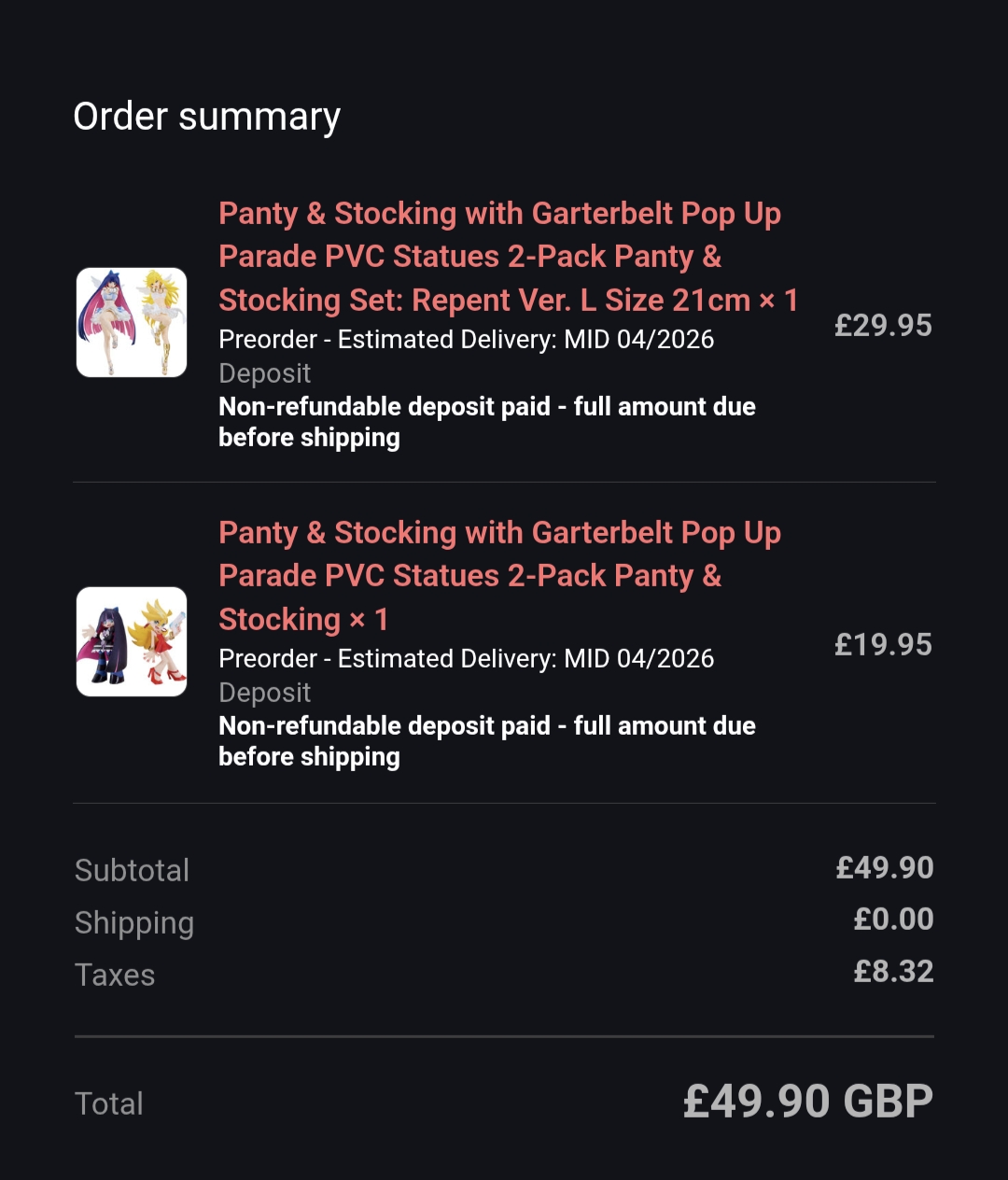Click the Subtotal label
The height and width of the screenshot is (1180, 1008).
tap(133, 870)
